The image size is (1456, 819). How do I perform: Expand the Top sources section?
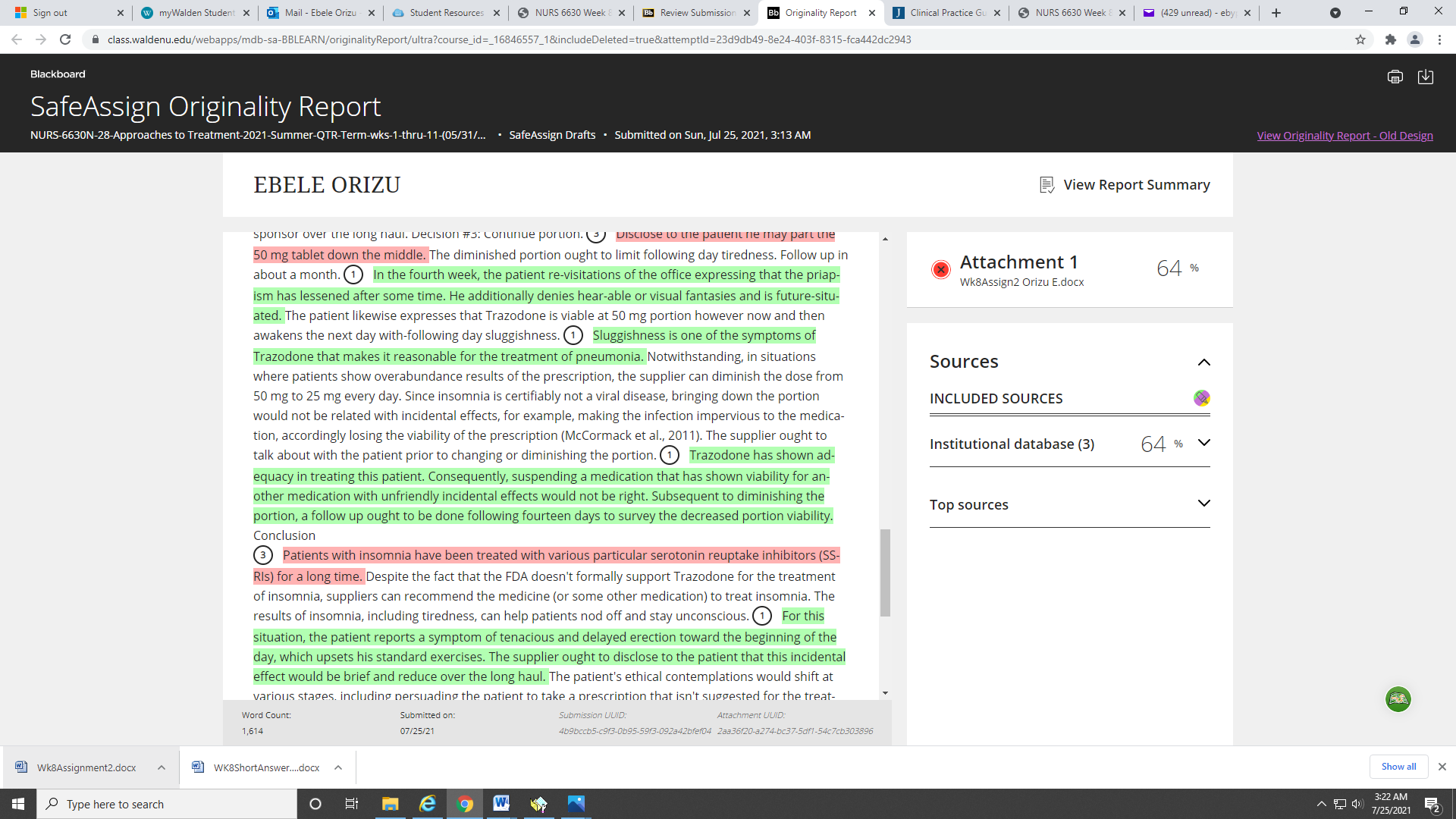pos(1203,504)
